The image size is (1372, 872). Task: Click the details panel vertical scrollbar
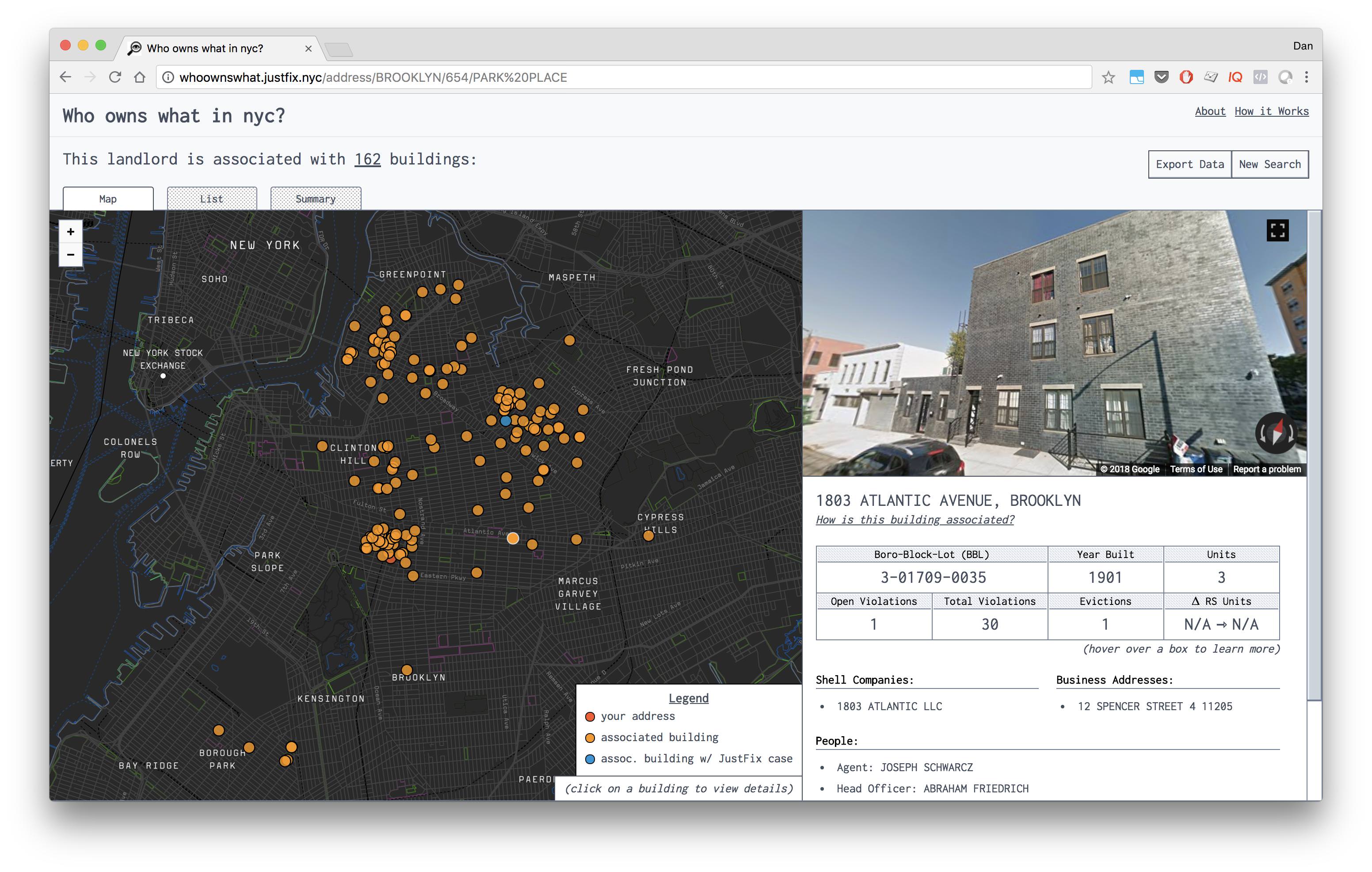(1314, 456)
